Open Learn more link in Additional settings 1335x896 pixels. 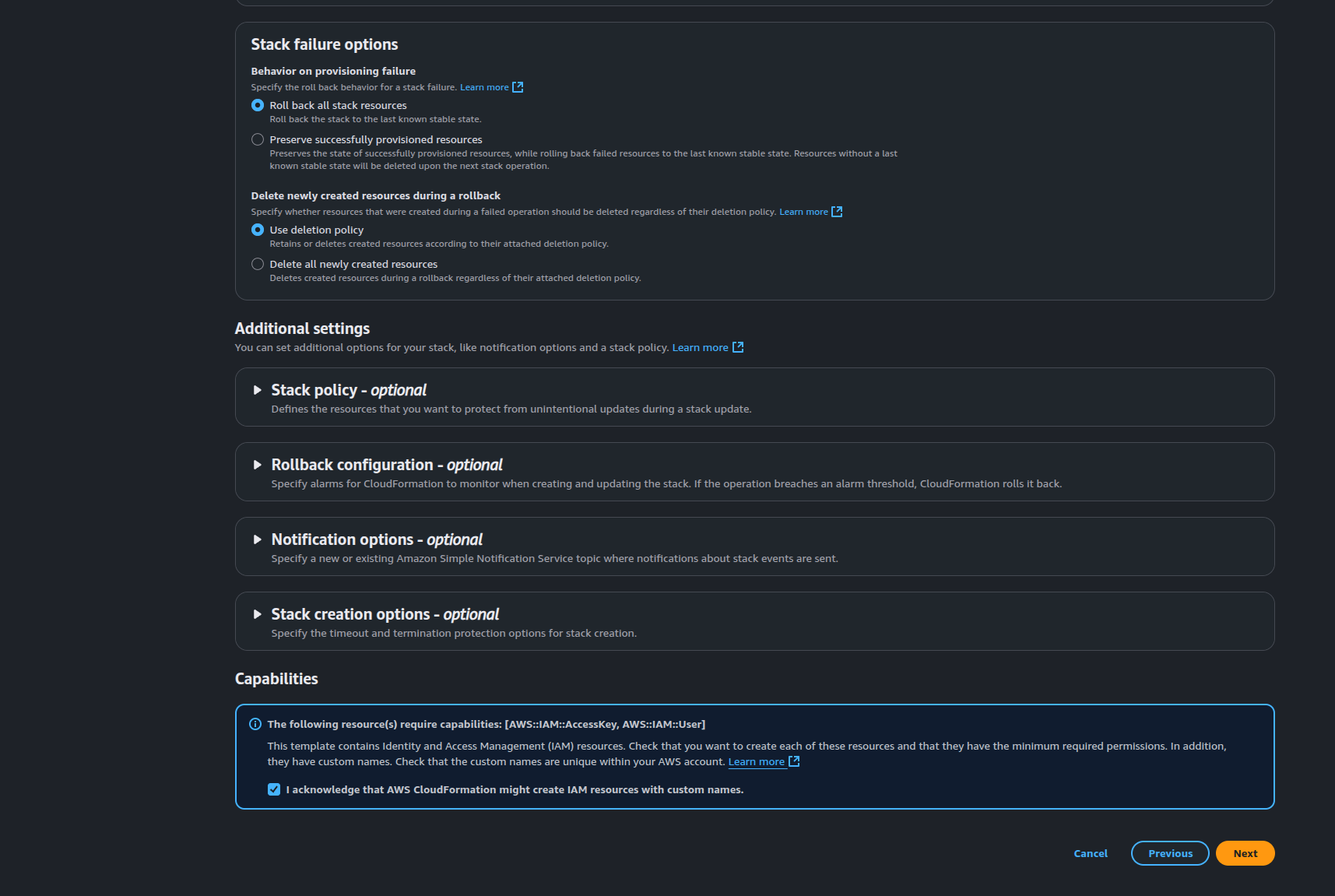pos(700,347)
